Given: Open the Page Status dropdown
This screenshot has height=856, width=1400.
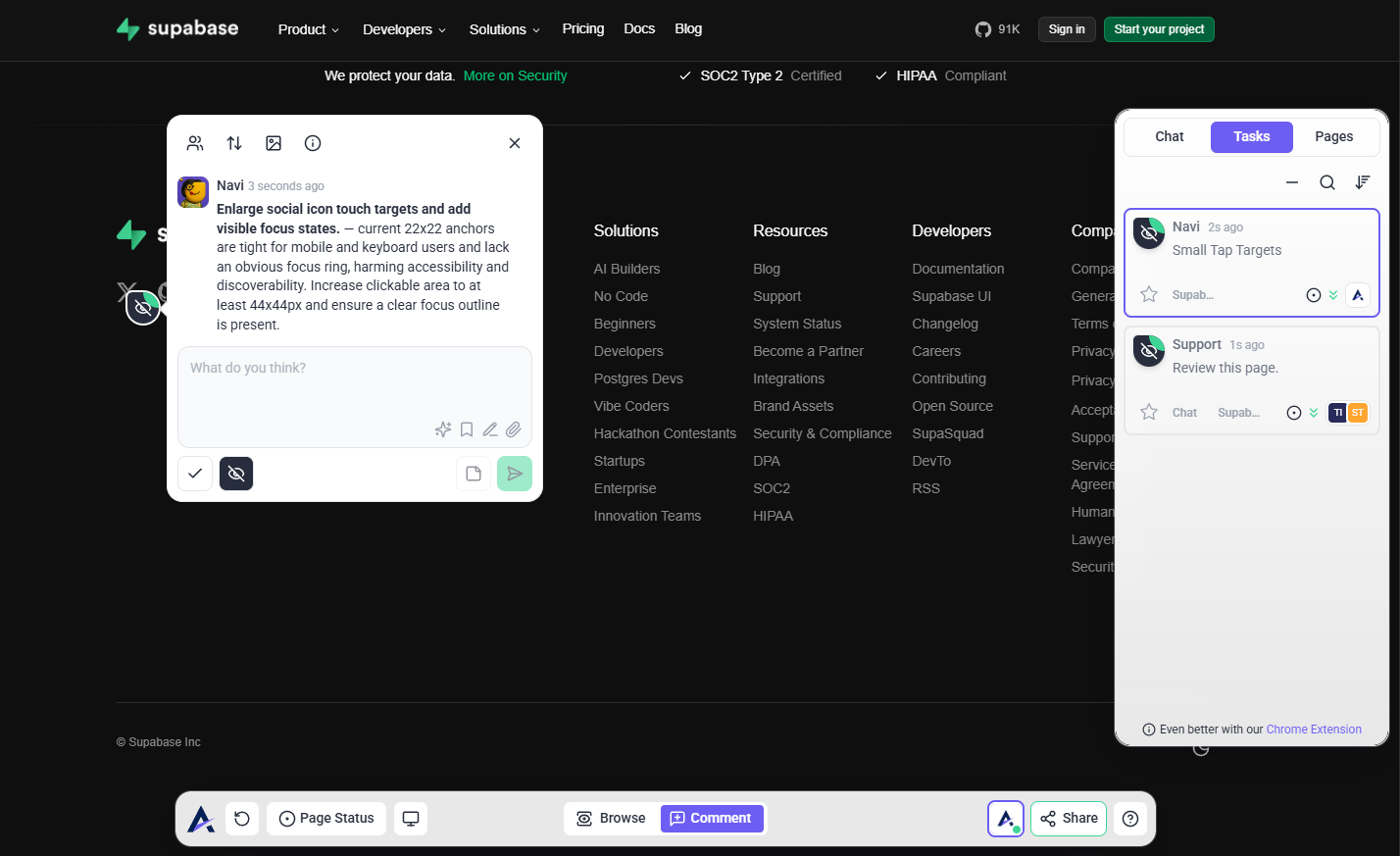Looking at the screenshot, I should (x=326, y=819).
